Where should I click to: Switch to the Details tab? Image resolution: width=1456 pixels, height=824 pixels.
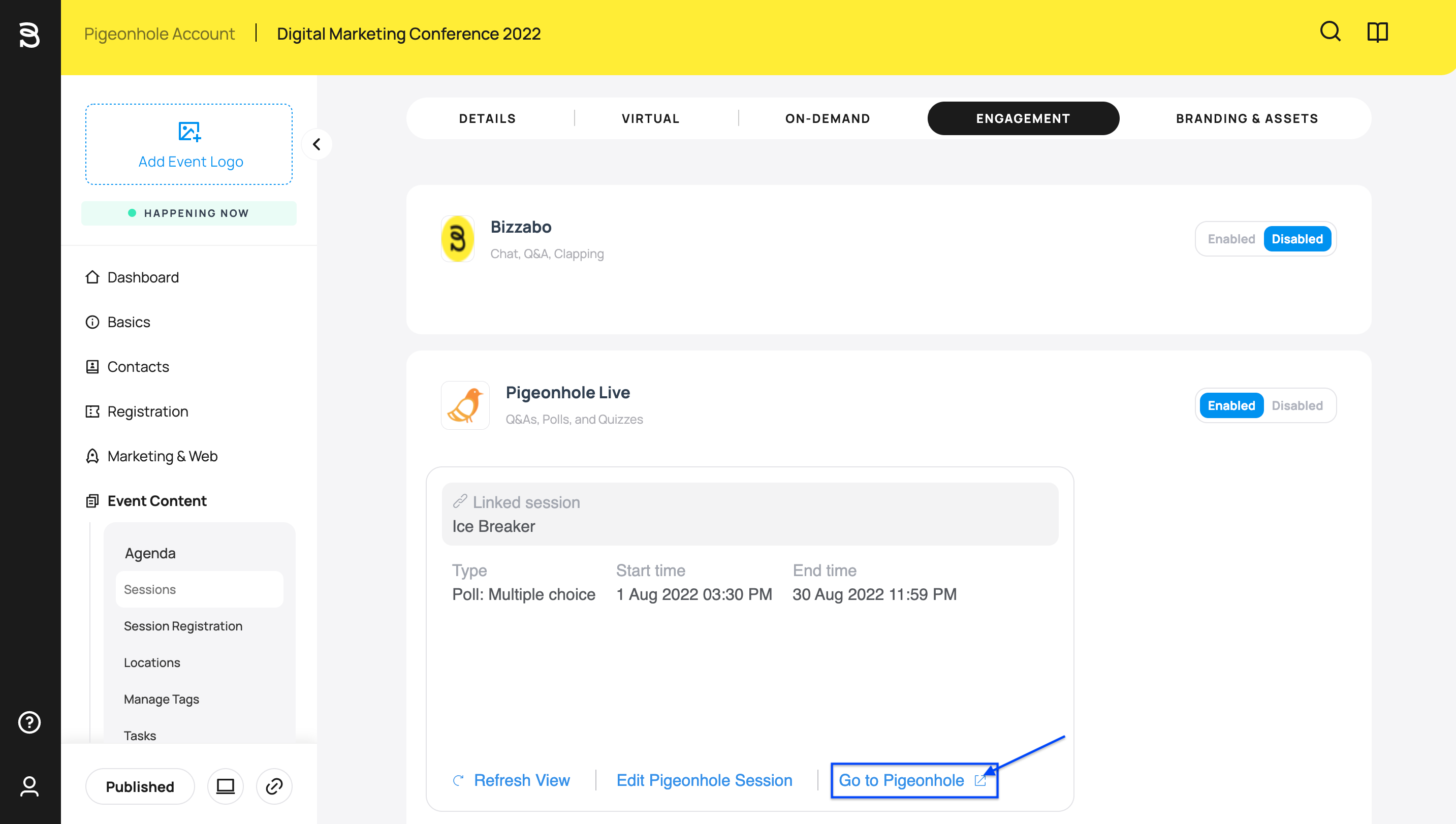tap(487, 118)
